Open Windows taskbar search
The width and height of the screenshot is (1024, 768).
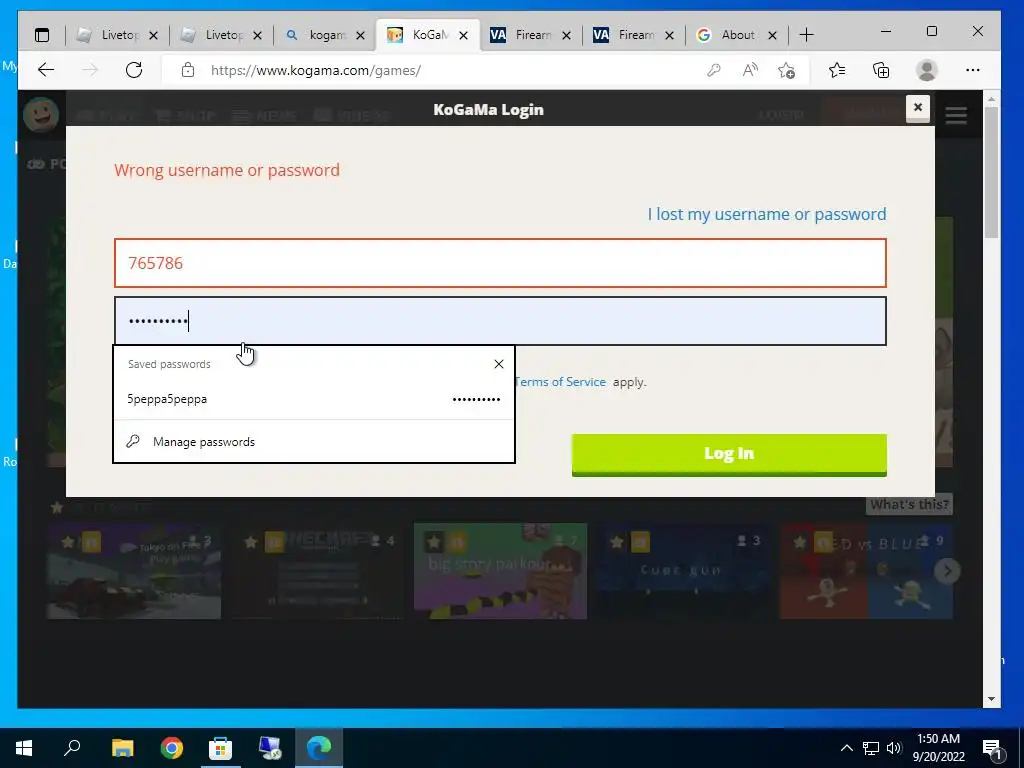click(72, 748)
